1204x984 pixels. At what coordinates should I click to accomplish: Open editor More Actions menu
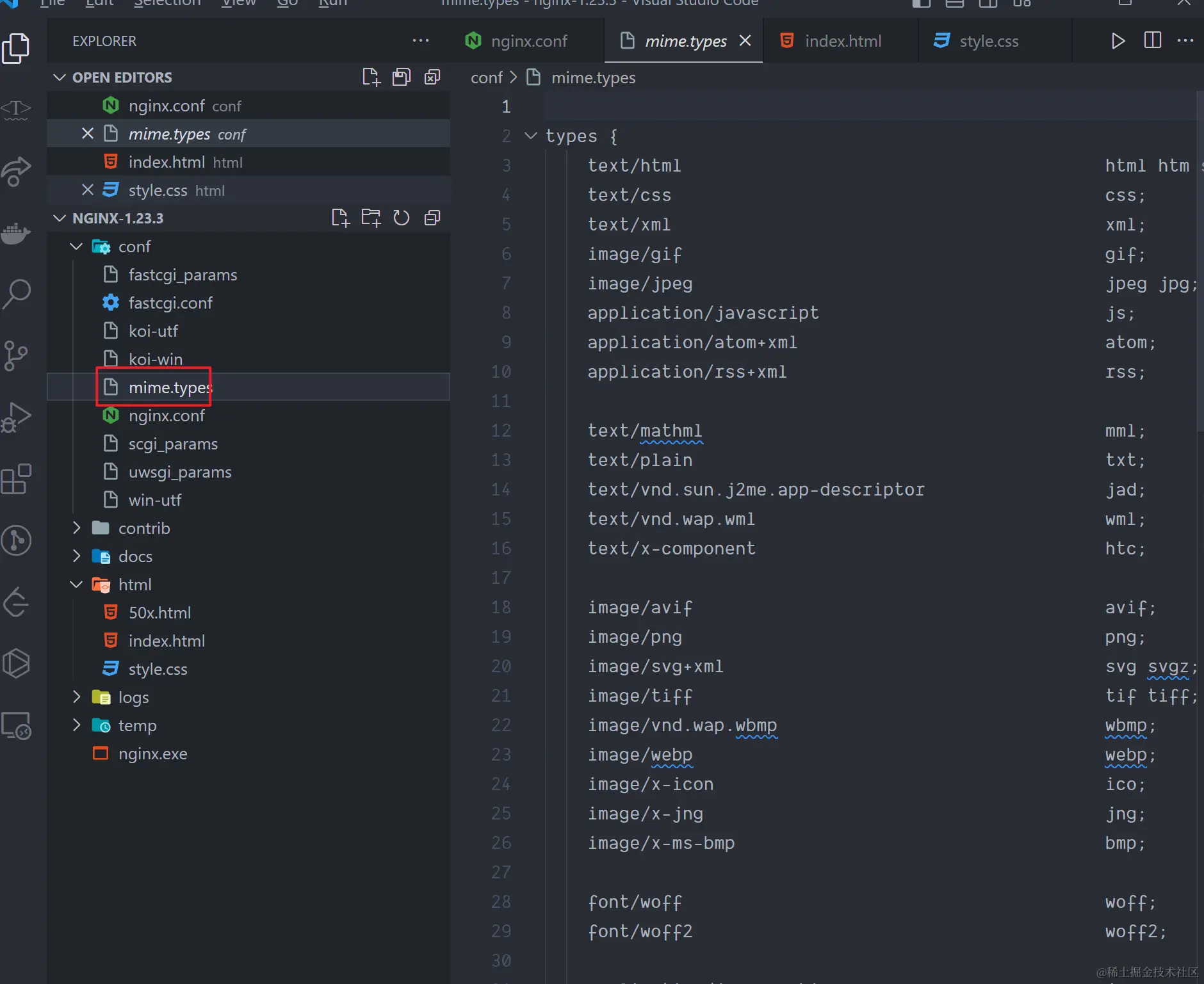coord(1185,40)
